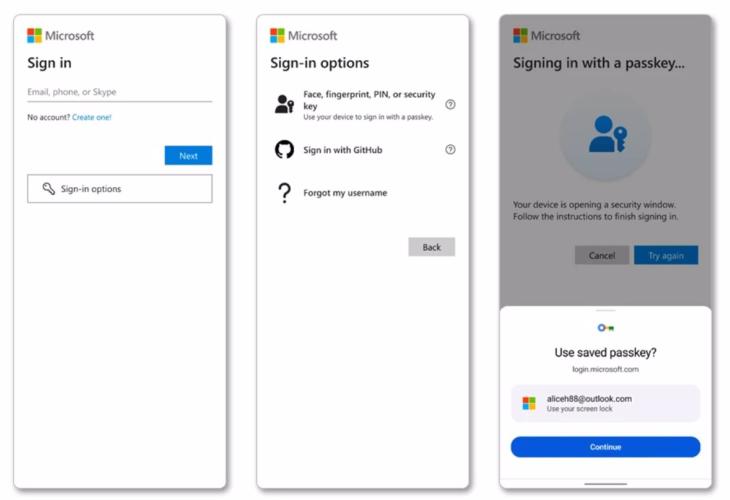730x500 pixels.
Task: Click Microsoft logo beside aliceh88 account
Action: (x=529, y=403)
